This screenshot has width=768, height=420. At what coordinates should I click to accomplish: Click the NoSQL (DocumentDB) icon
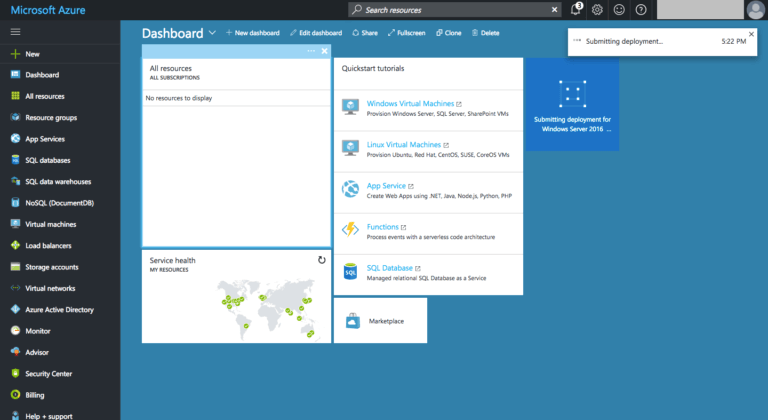click(15, 203)
